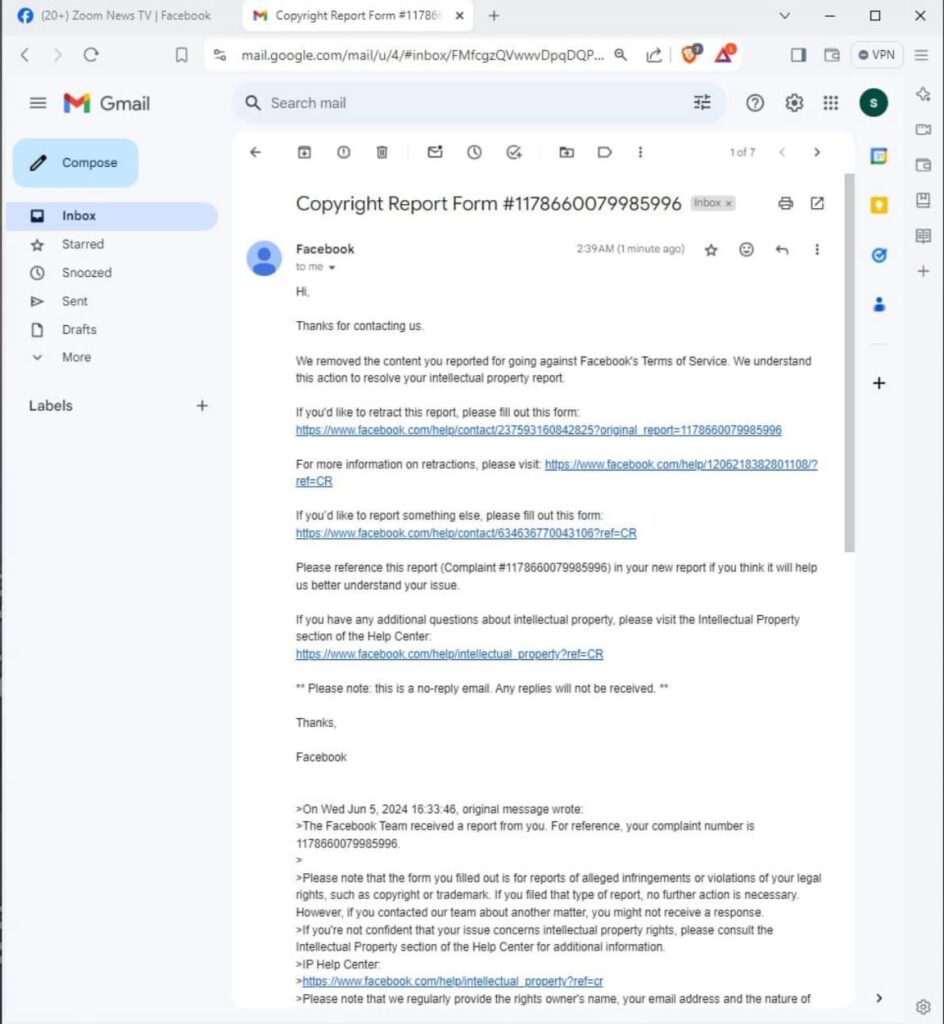
Task: Open Gmail settings gear
Action: click(794, 103)
